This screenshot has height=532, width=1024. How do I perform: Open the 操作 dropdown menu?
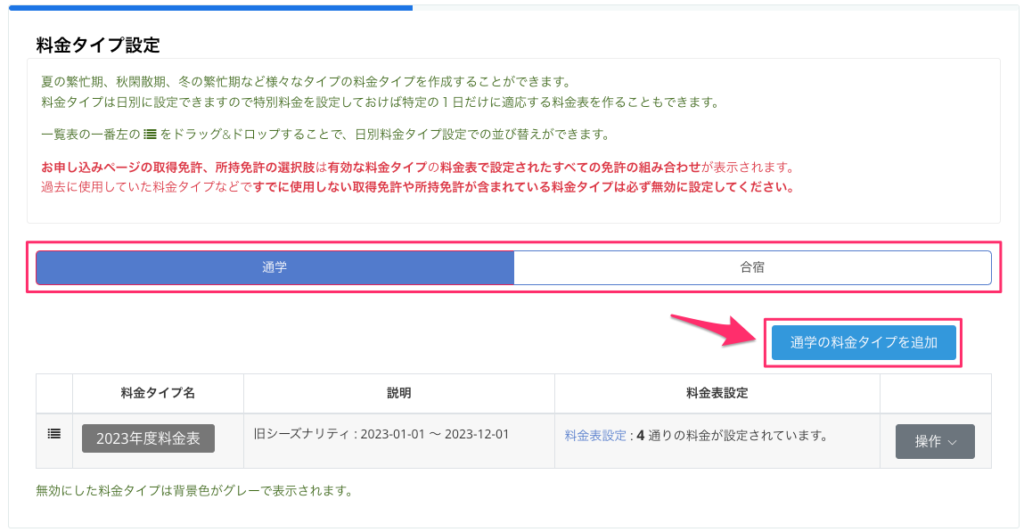pos(935,441)
